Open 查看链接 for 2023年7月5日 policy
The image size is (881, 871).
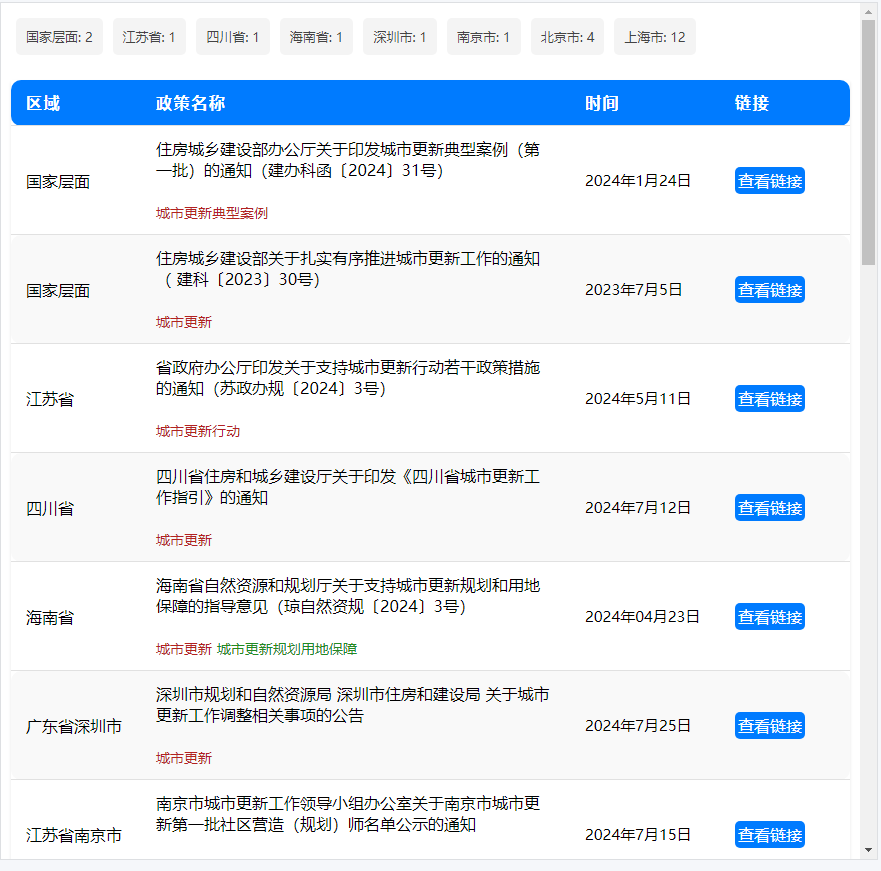tap(770, 290)
